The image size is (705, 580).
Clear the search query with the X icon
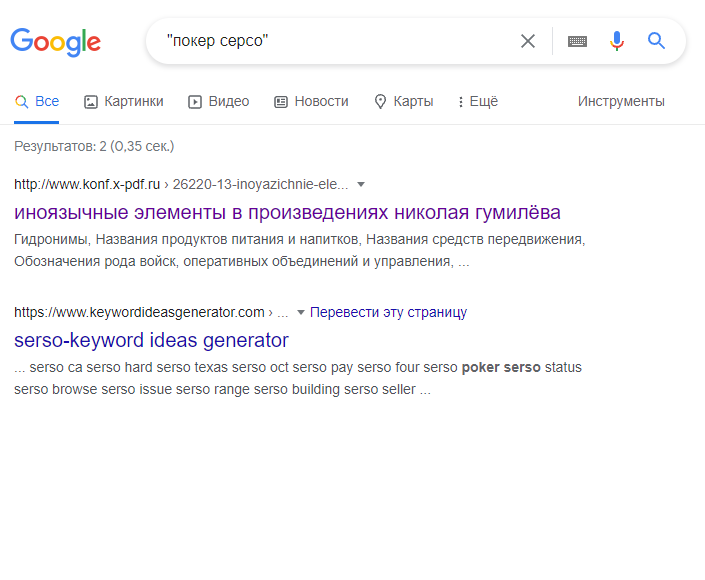pos(528,41)
